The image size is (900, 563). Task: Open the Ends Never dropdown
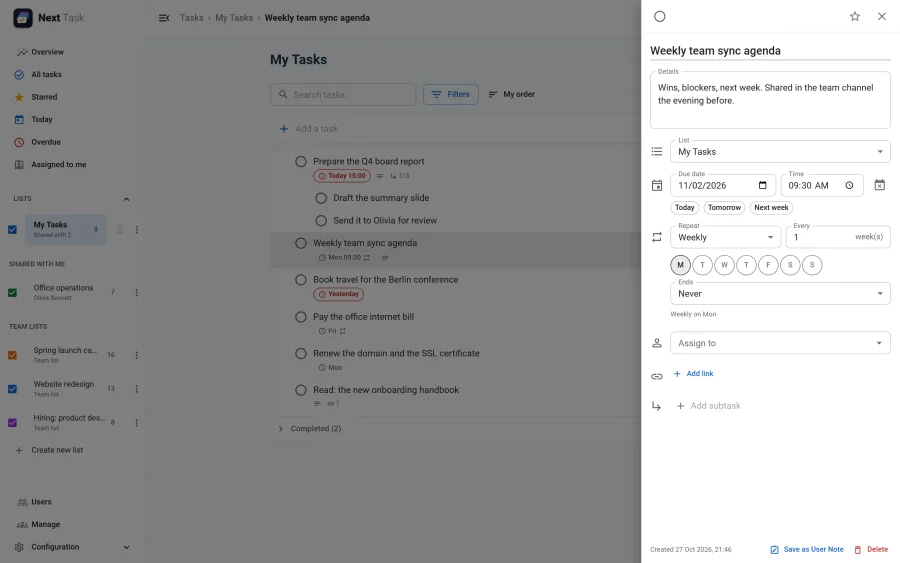pos(780,293)
